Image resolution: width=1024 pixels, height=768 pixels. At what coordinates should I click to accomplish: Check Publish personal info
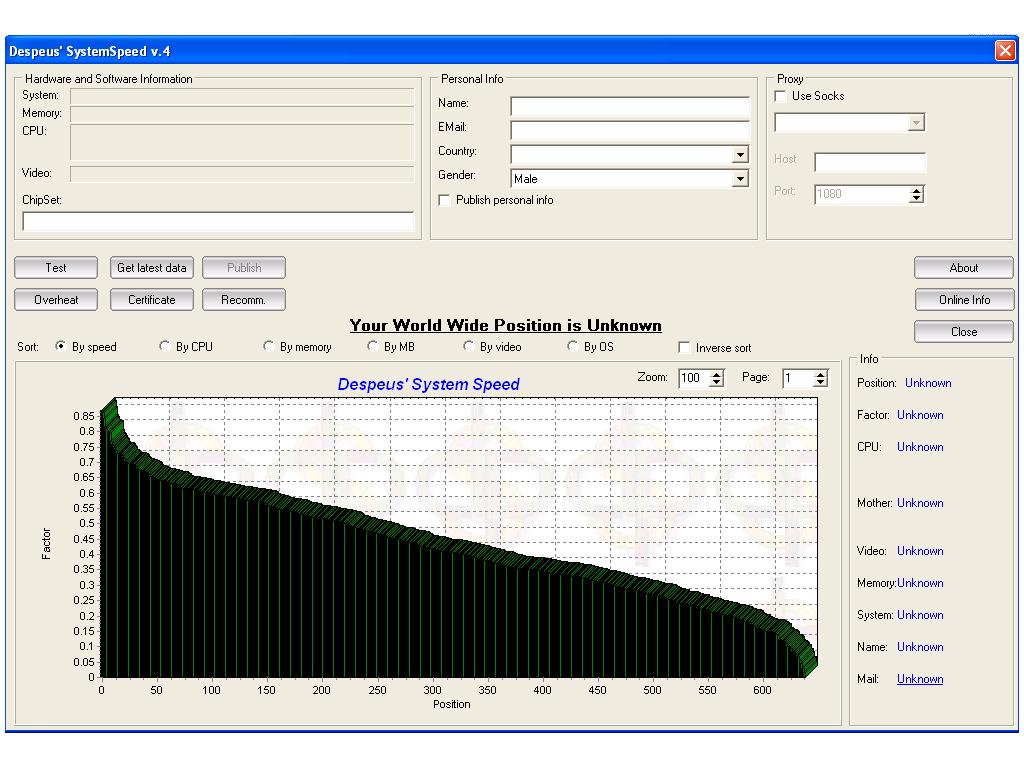point(445,200)
